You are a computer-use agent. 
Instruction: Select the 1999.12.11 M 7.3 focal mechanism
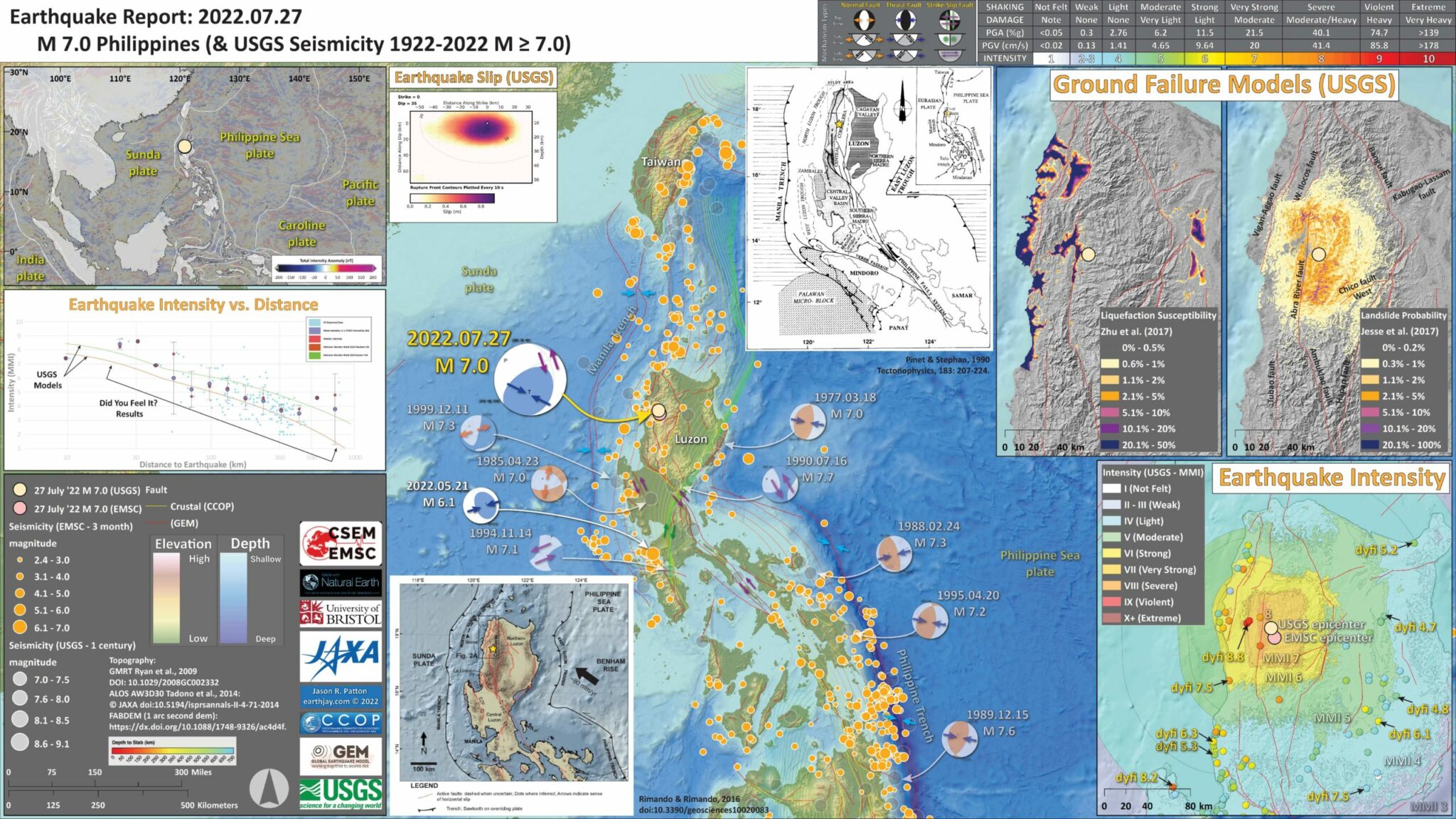[477, 432]
